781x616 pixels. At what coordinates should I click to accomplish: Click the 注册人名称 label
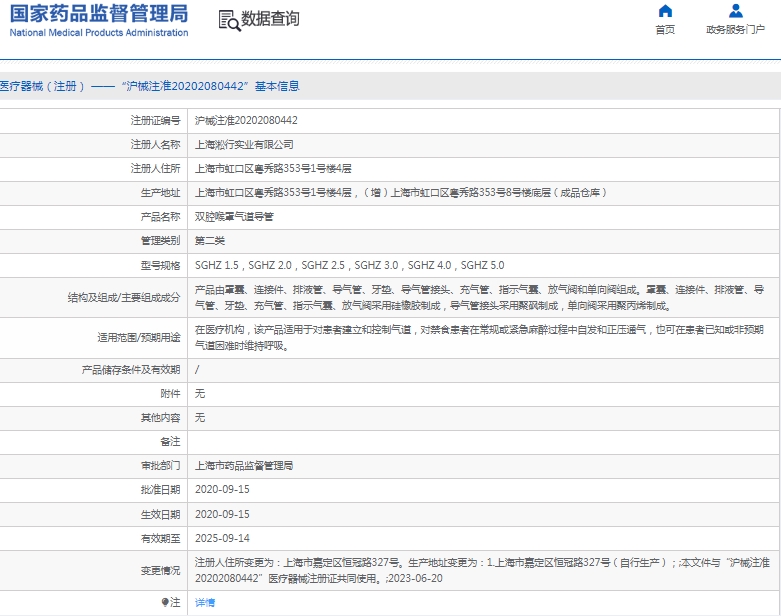[155, 144]
